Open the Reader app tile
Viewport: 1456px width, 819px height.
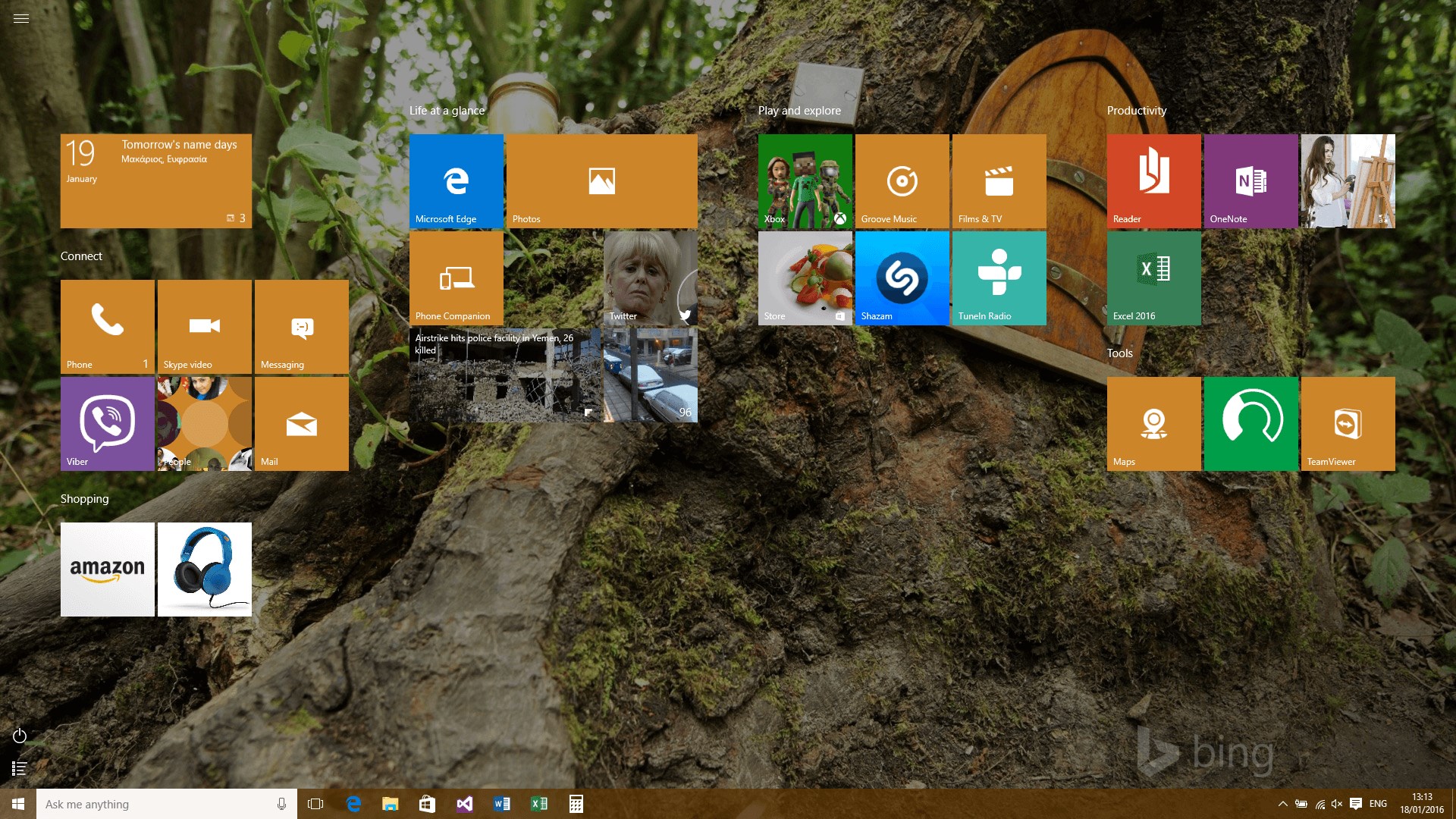pyautogui.click(x=1153, y=181)
